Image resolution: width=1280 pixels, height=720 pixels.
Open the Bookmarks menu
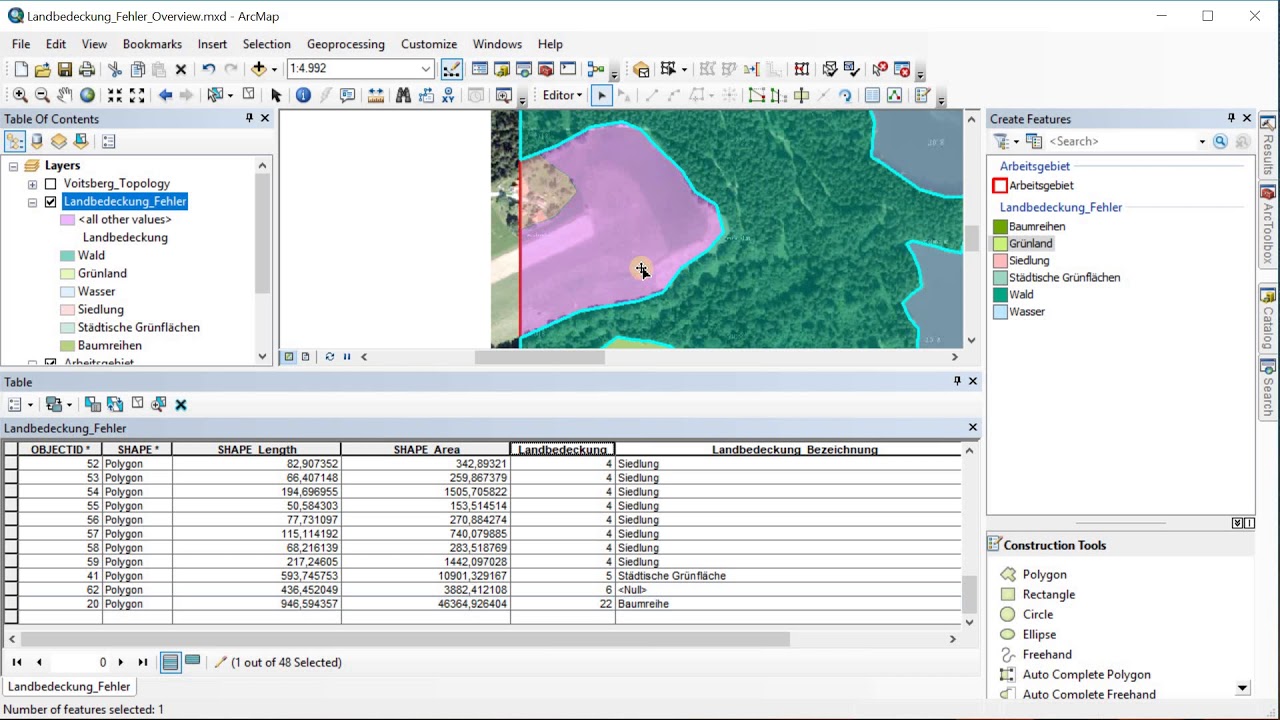pyautogui.click(x=152, y=44)
